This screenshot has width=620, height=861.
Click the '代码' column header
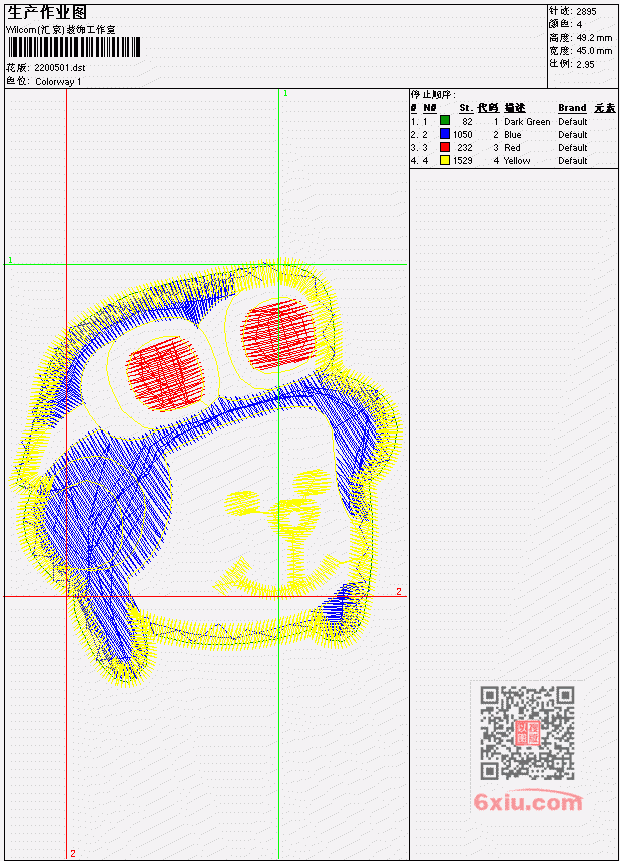pos(488,108)
